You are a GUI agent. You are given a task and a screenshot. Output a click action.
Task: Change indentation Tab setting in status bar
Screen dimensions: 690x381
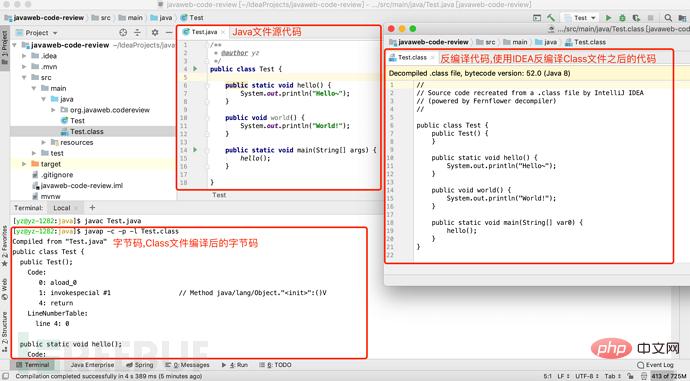(612, 376)
